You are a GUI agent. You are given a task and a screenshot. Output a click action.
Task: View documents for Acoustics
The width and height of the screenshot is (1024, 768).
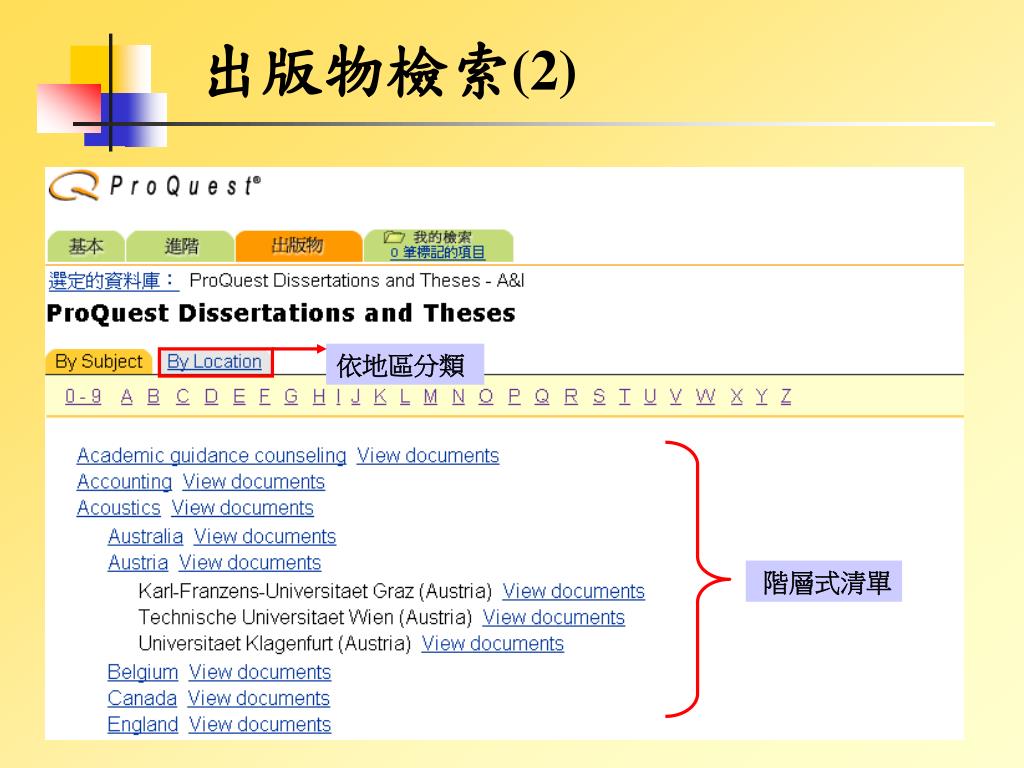click(x=242, y=508)
